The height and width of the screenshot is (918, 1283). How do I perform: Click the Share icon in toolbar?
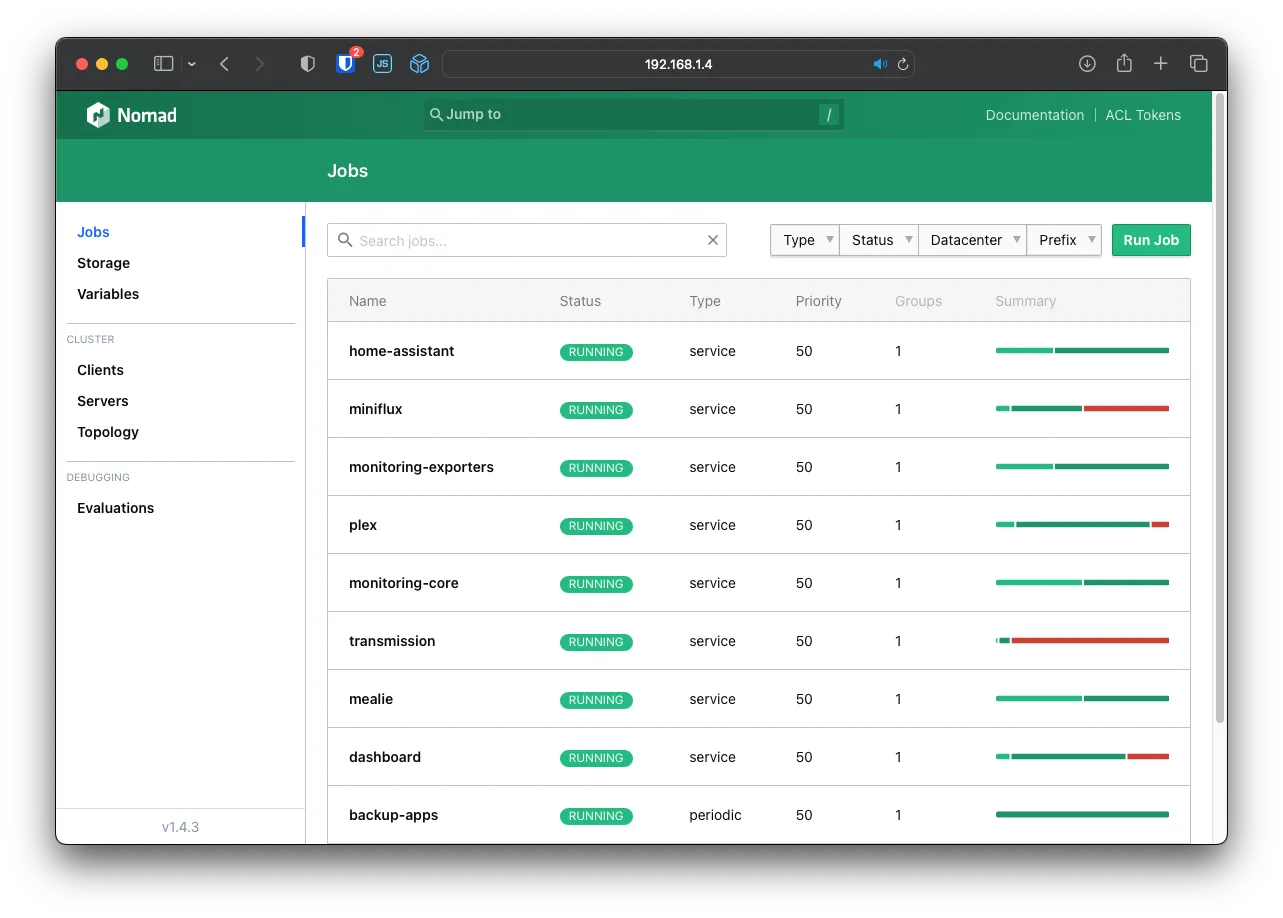(1124, 64)
